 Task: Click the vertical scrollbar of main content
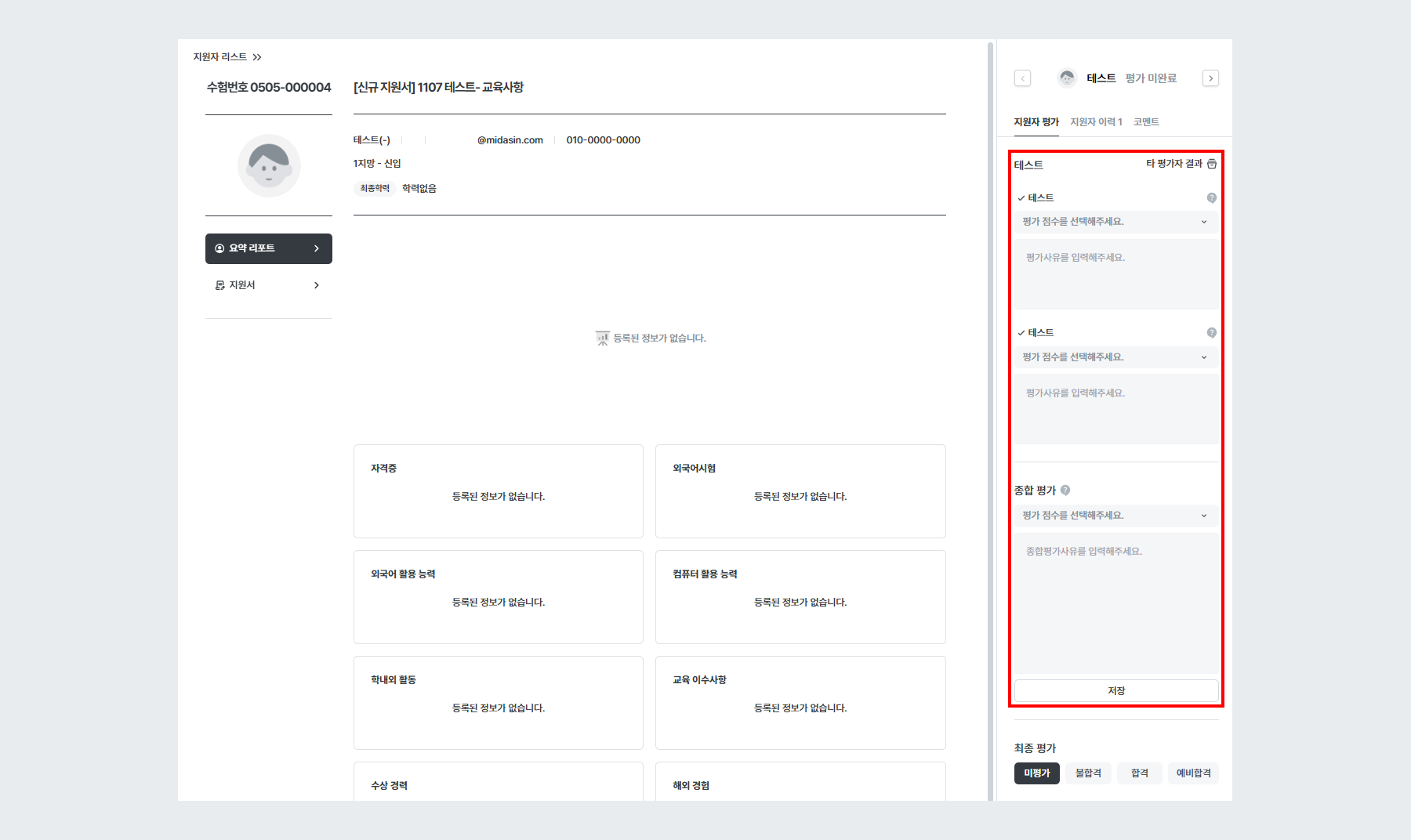[990, 421]
